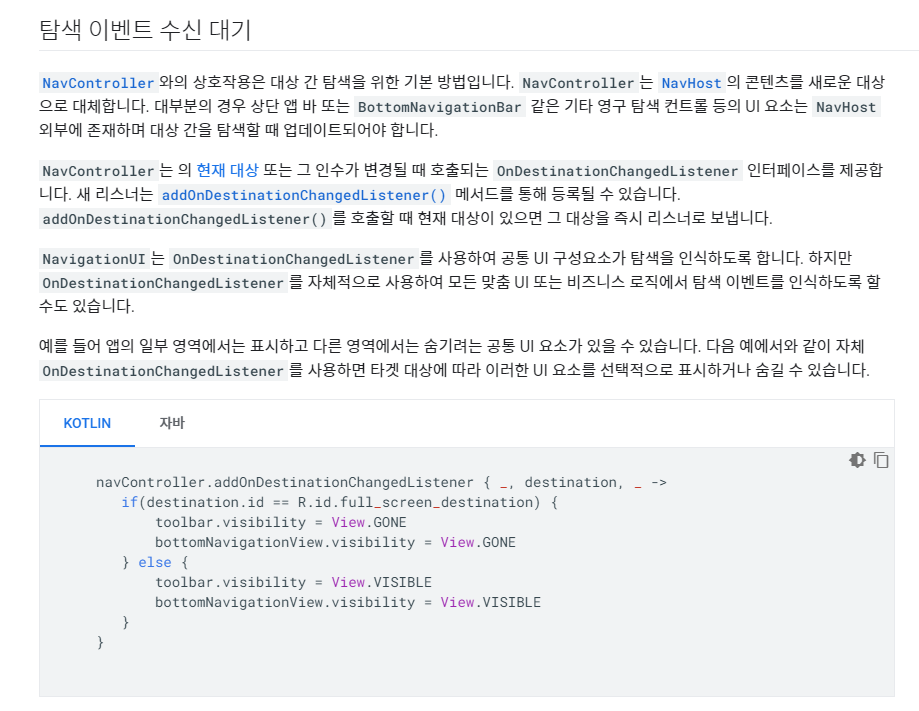This screenshot has height=711, width=919.
Task: Switch to the KOTLIN code tab
Action: coord(87,423)
